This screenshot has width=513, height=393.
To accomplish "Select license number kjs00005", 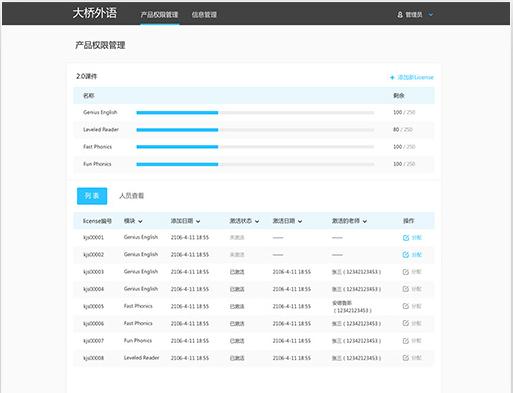I will (x=94, y=306).
